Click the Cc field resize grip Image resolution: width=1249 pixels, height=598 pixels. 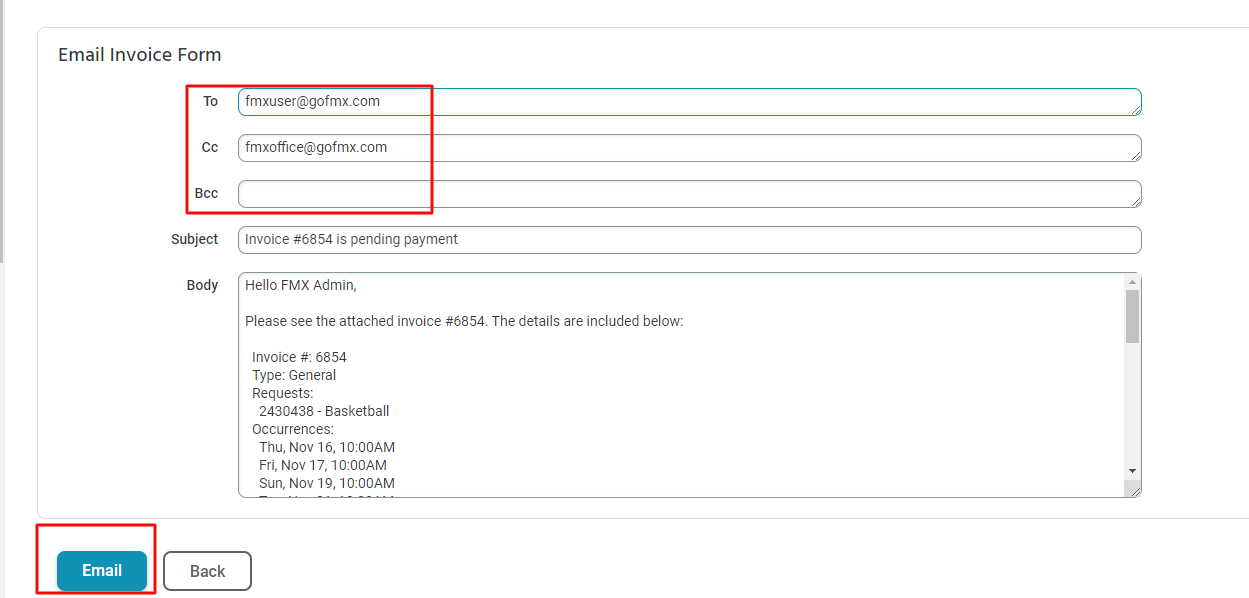(1135, 156)
